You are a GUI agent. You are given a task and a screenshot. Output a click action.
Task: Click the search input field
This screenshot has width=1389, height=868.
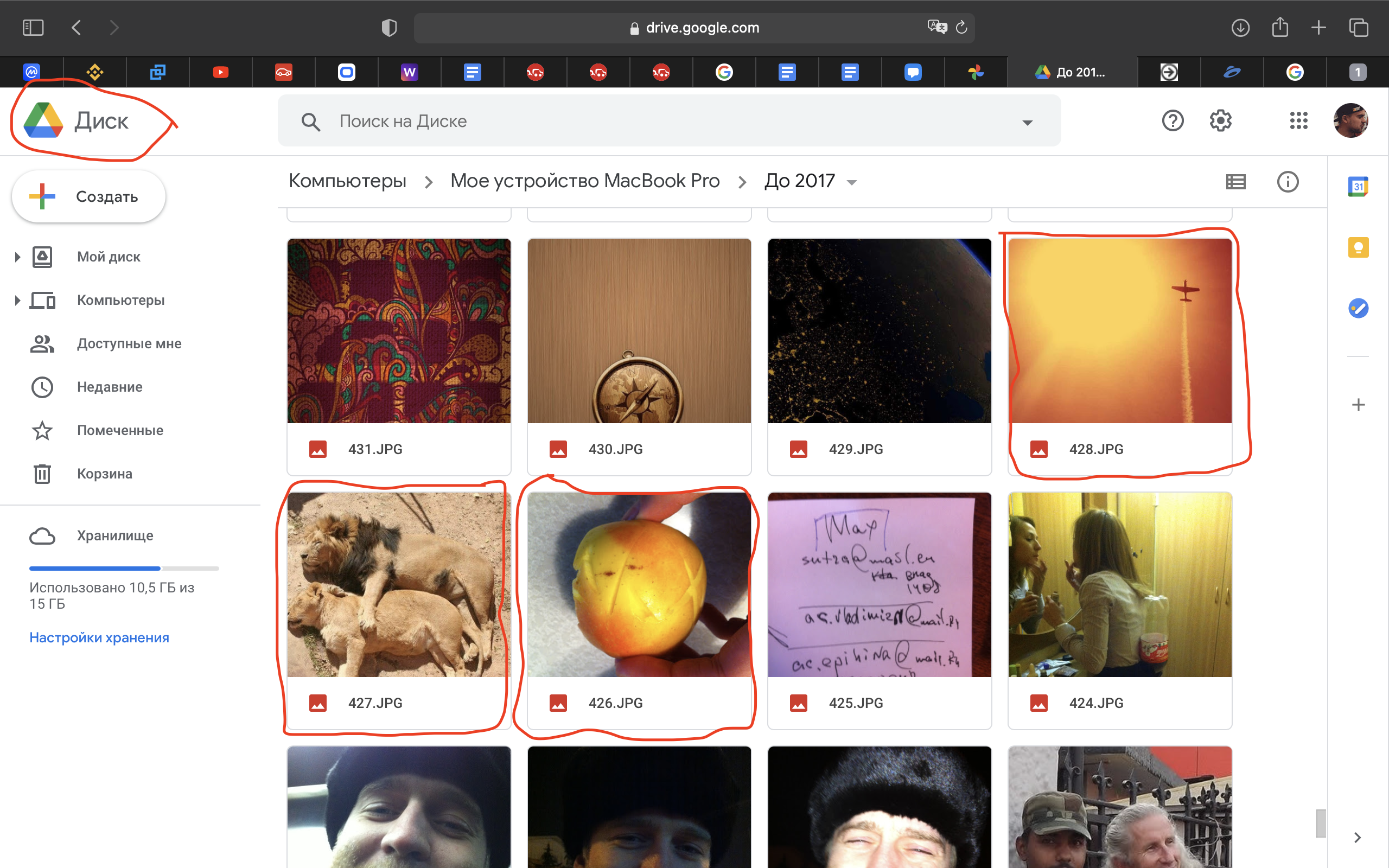pos(666,121)
